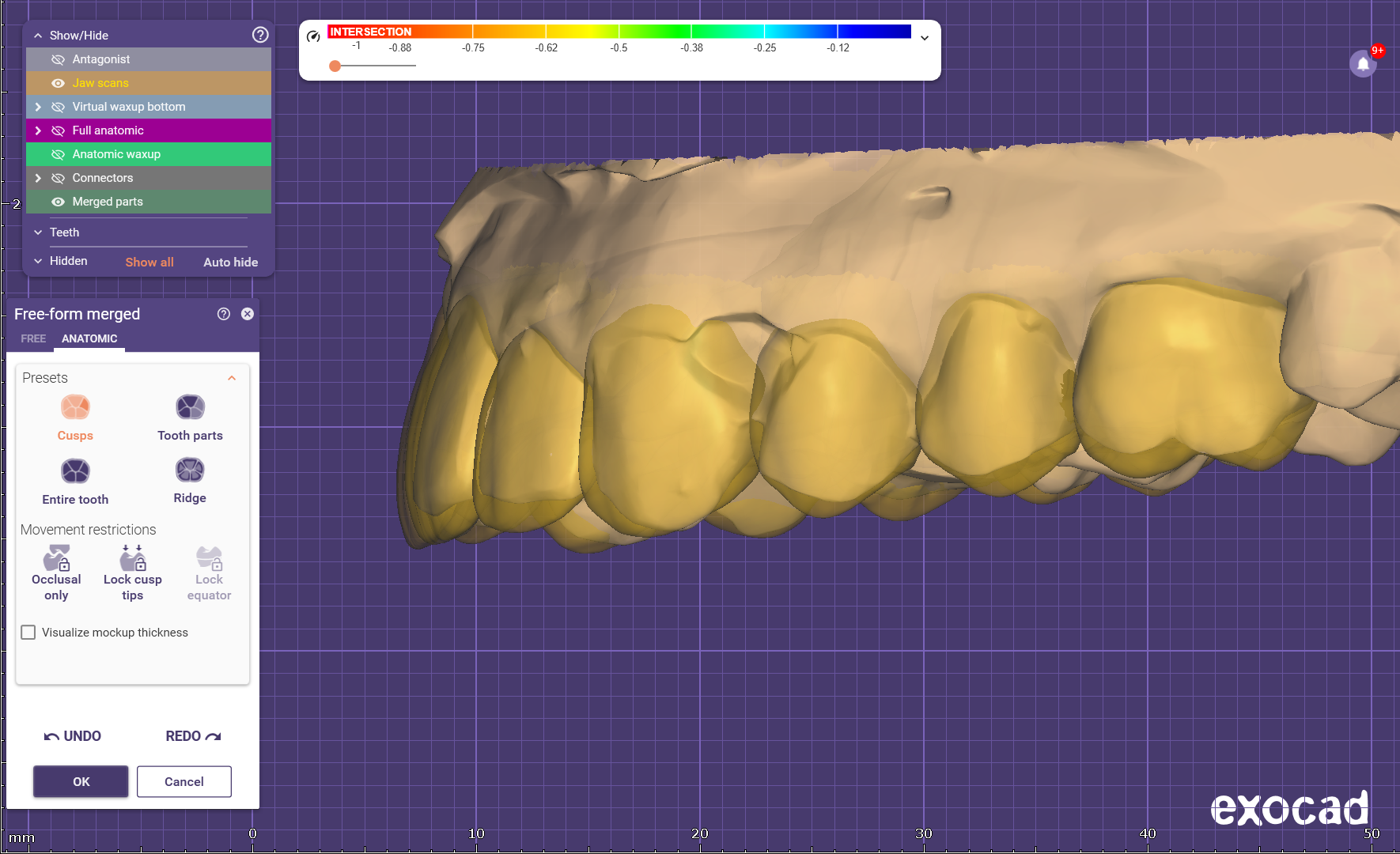The width and height of the screenshot is (1400, 854).
Task: Open the notification bell
Action: 1363,64
